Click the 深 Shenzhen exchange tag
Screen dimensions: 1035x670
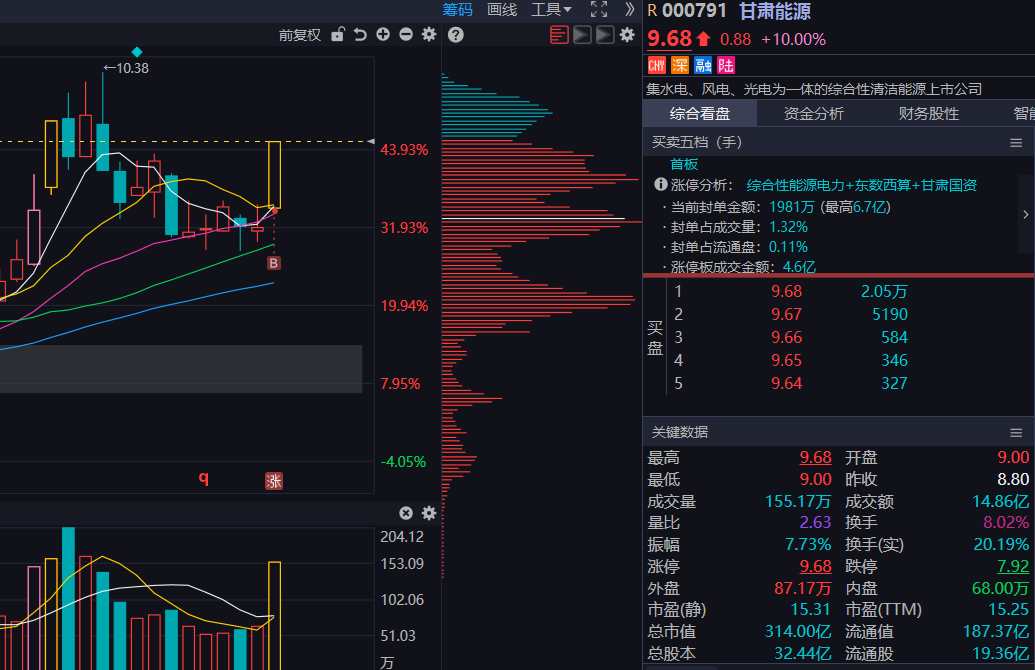coord(680,65)
